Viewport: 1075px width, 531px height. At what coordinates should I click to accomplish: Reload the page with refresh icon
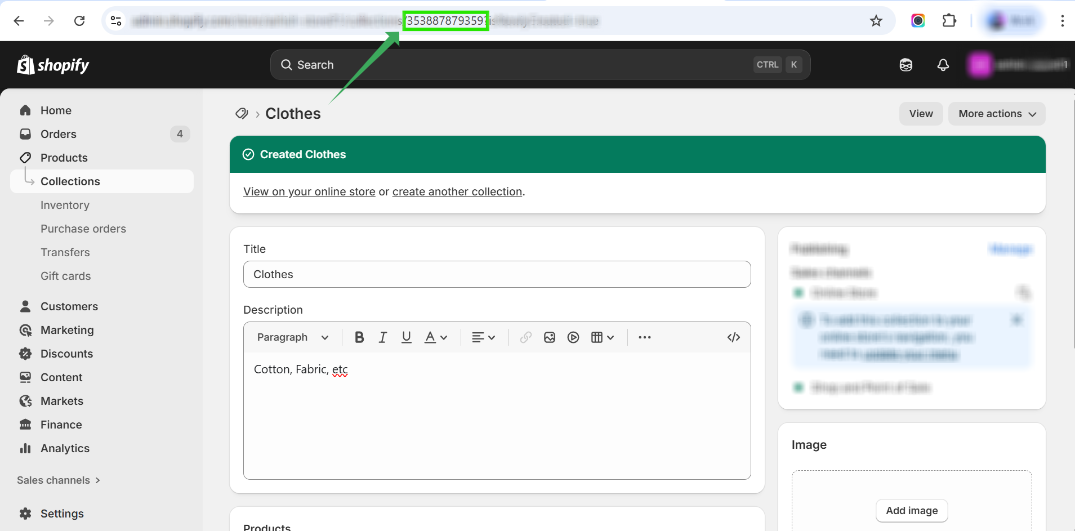click(x=80, y=21)
